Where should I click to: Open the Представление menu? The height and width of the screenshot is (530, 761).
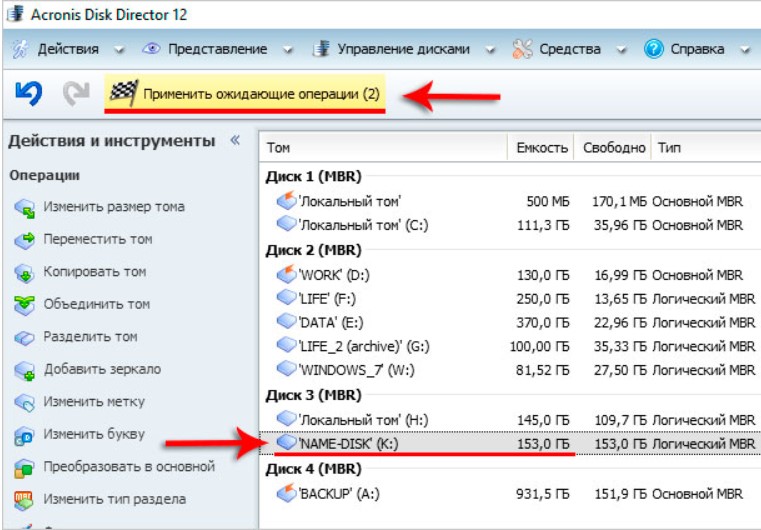(217, 49)
